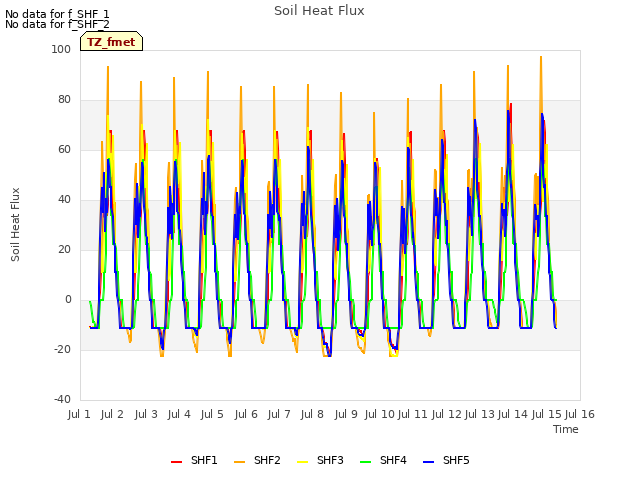
Task: Click the Jul 2 x-axis tick label
Action: coord(112,414)
